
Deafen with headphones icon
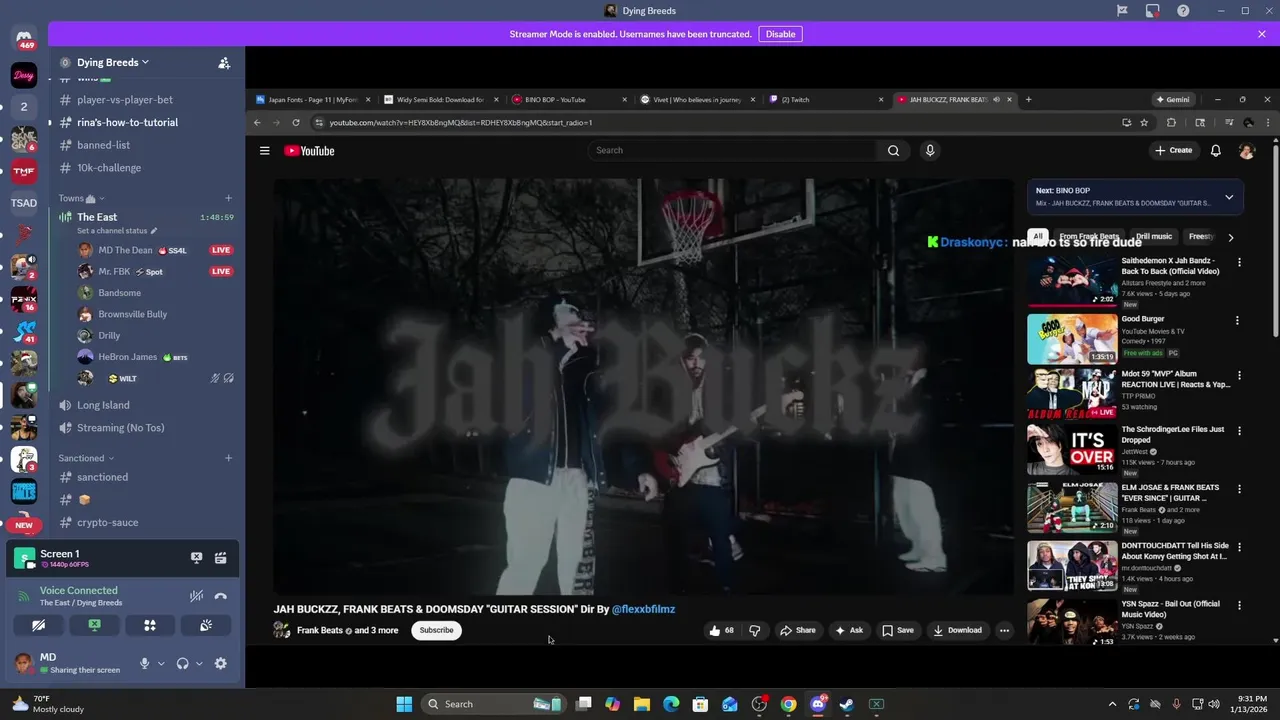point(182,663)
